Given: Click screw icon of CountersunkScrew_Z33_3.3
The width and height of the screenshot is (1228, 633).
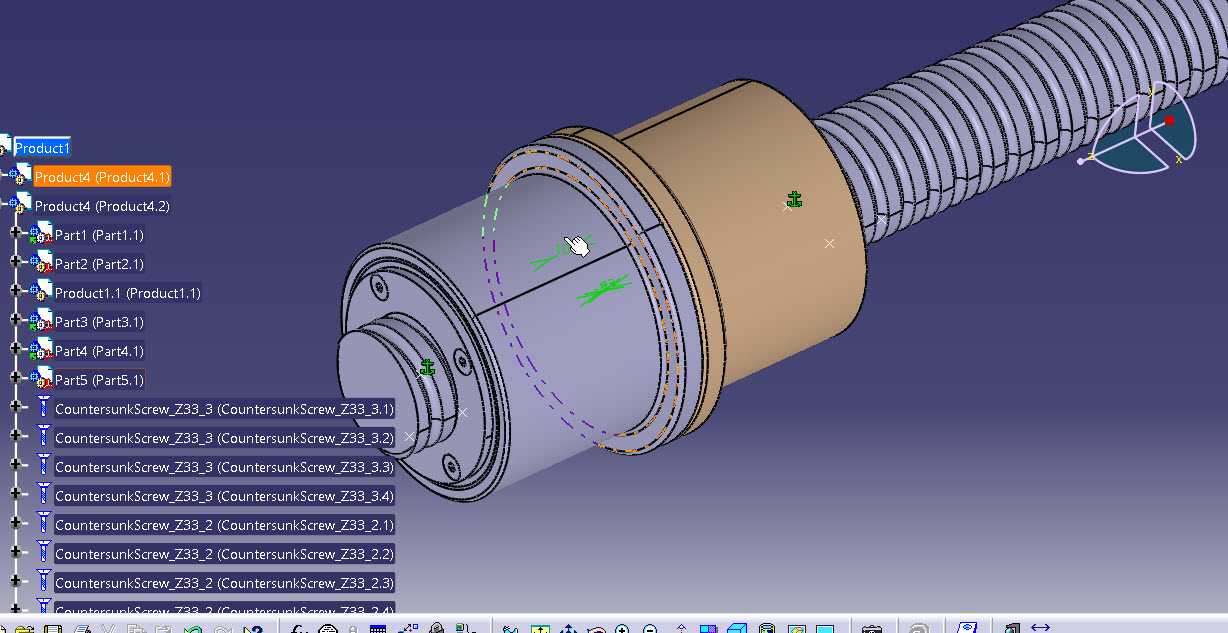Looking at the screenshot, I should coord(43,465).
